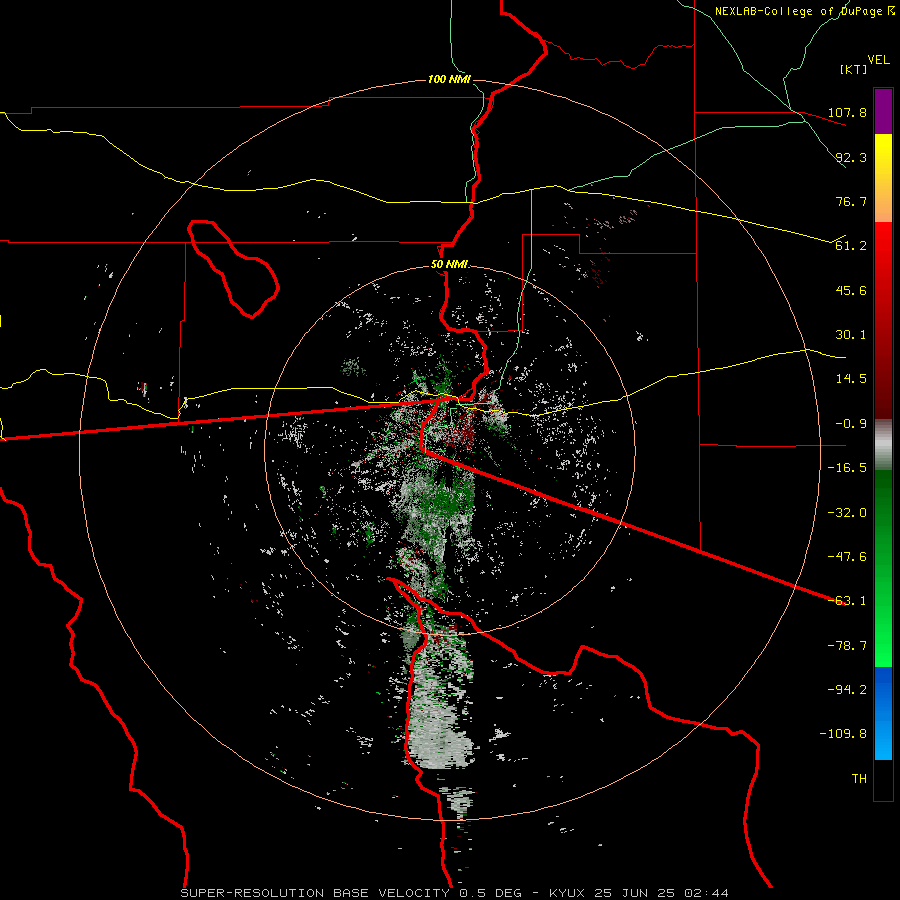Click the -78.7 legend value

[x=847, y=646]
